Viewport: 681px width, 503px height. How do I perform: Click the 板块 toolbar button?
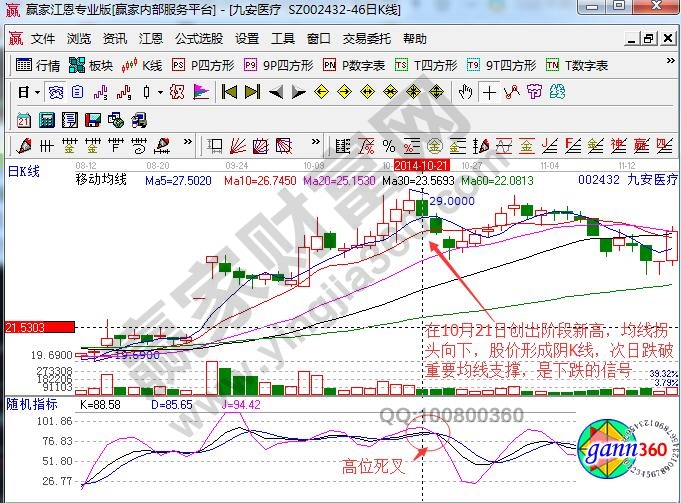pyautogui.click(x=91, y=66)
